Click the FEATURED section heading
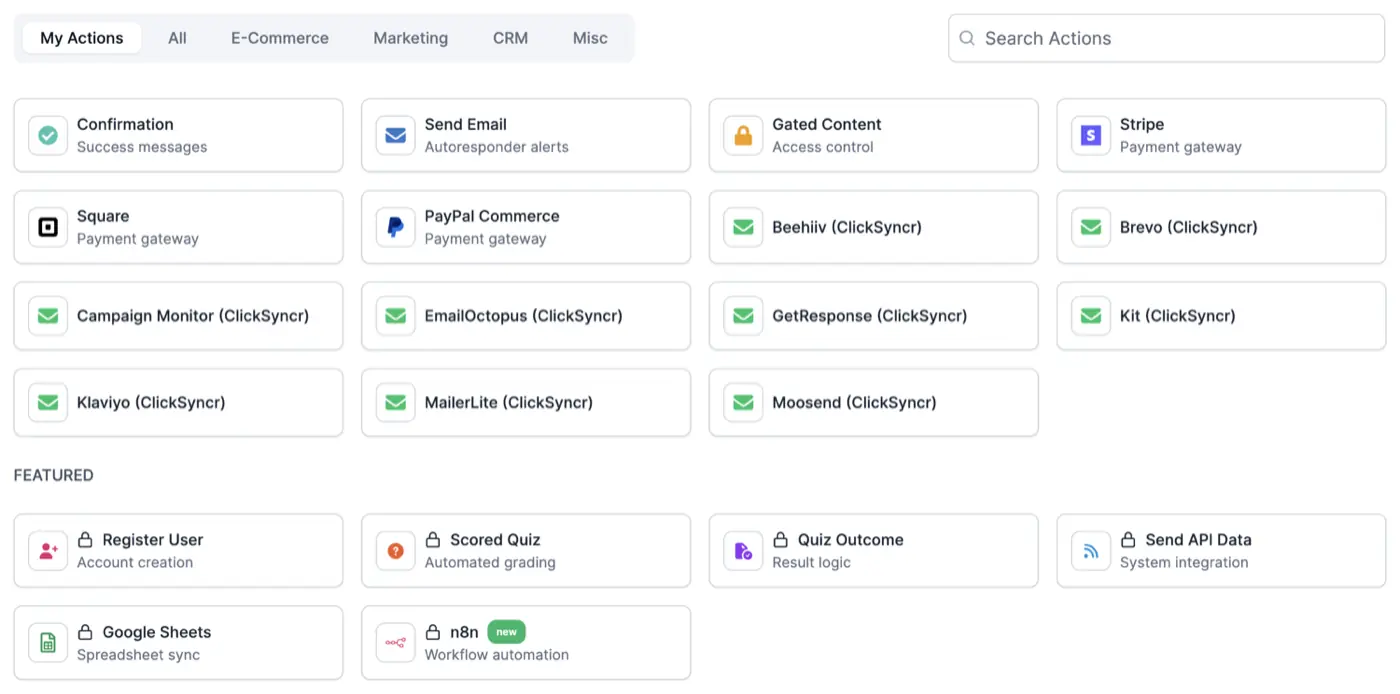The width and height of the screenshot is (1400, 694). 54,475
